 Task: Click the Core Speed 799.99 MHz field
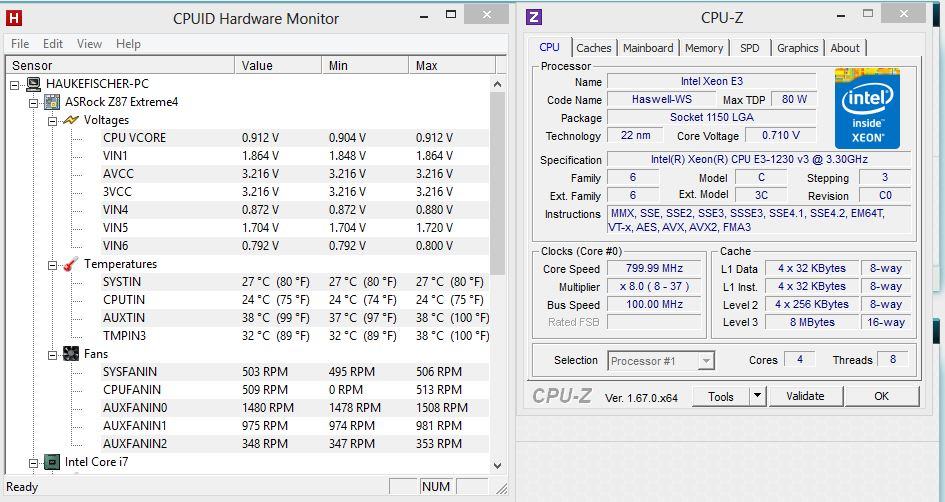(654, 269)
